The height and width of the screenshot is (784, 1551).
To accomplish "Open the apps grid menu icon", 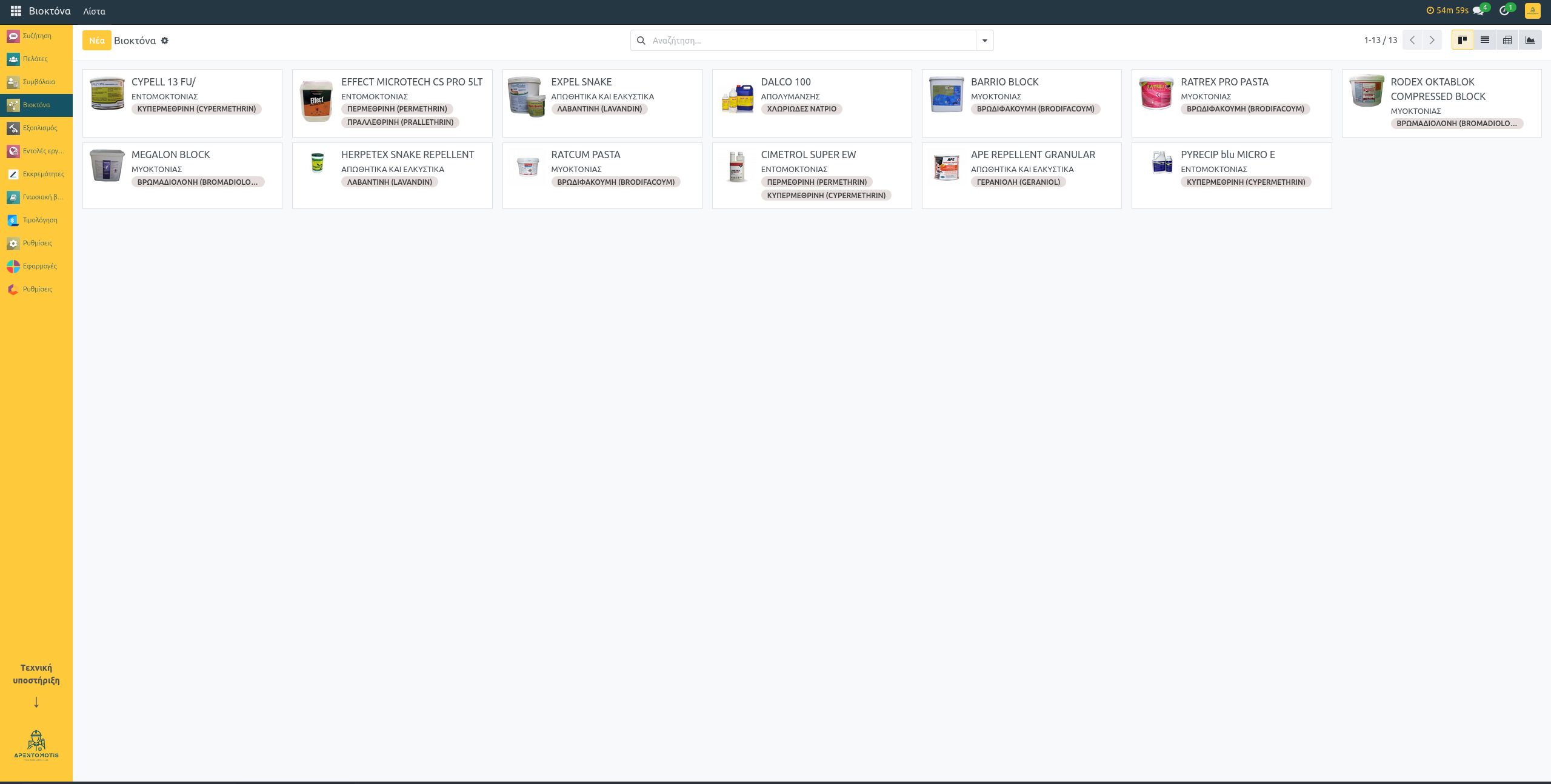I will point(16,11).
